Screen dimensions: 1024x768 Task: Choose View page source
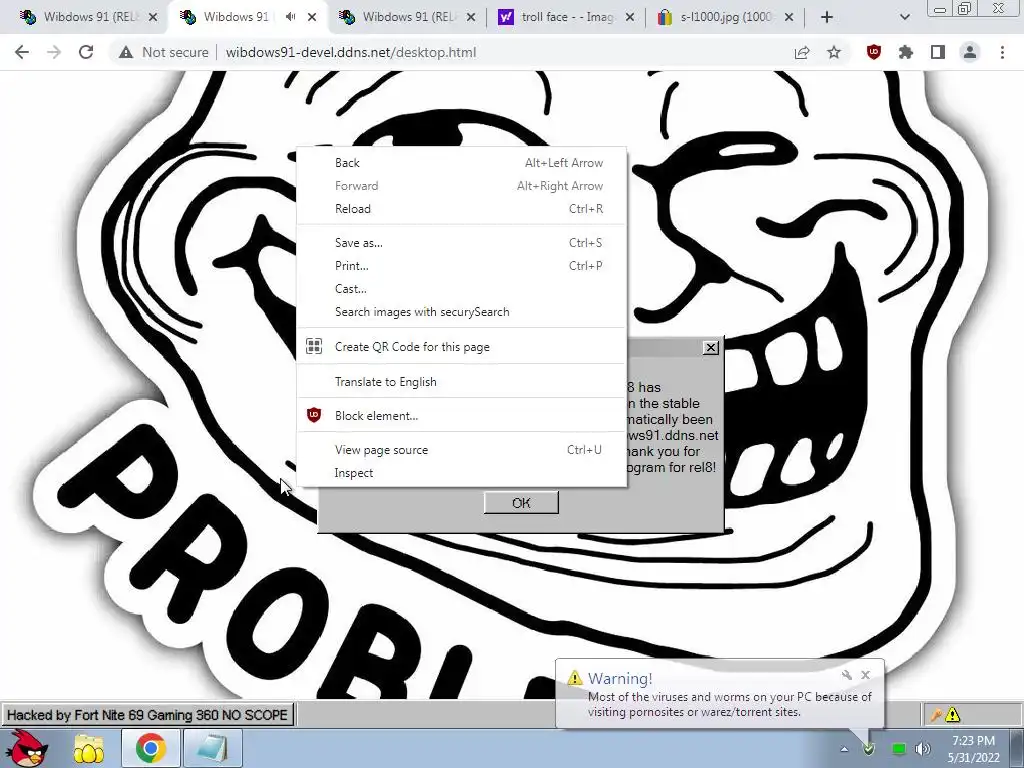pos(462,450)
